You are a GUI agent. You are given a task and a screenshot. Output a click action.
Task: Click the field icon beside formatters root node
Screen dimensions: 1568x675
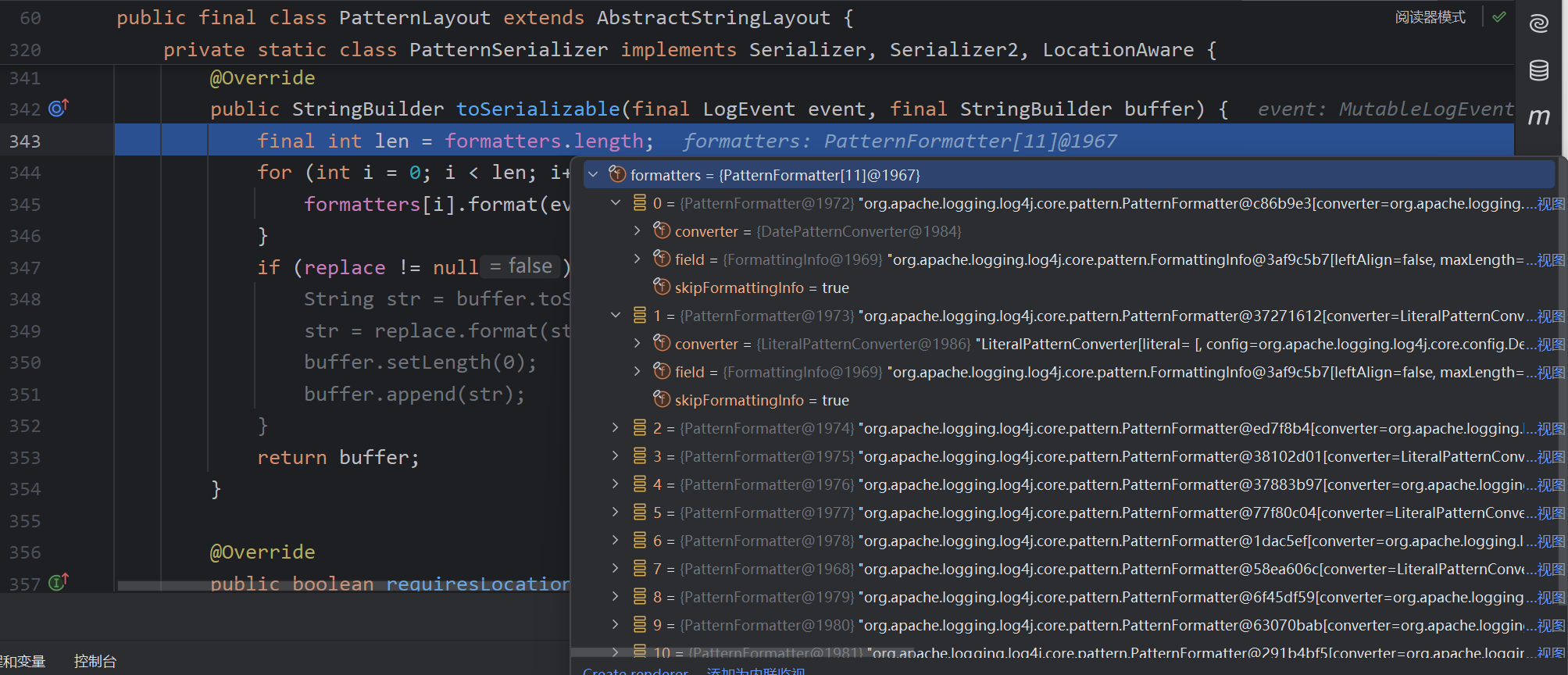click(x=617, y=174)
